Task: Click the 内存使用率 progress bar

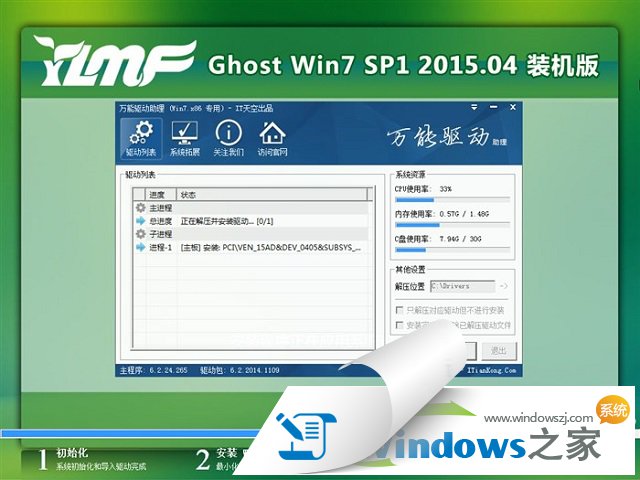Action: tap(452, 225)
